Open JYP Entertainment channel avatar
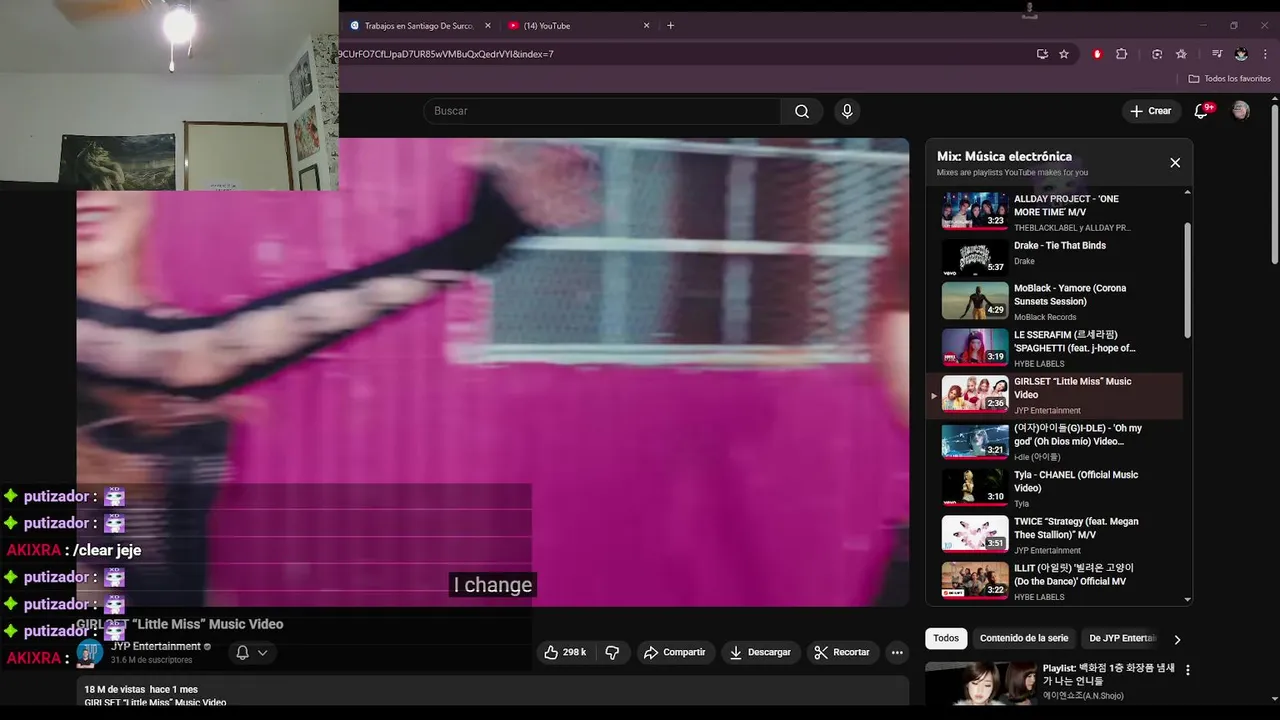 (90, 653)
